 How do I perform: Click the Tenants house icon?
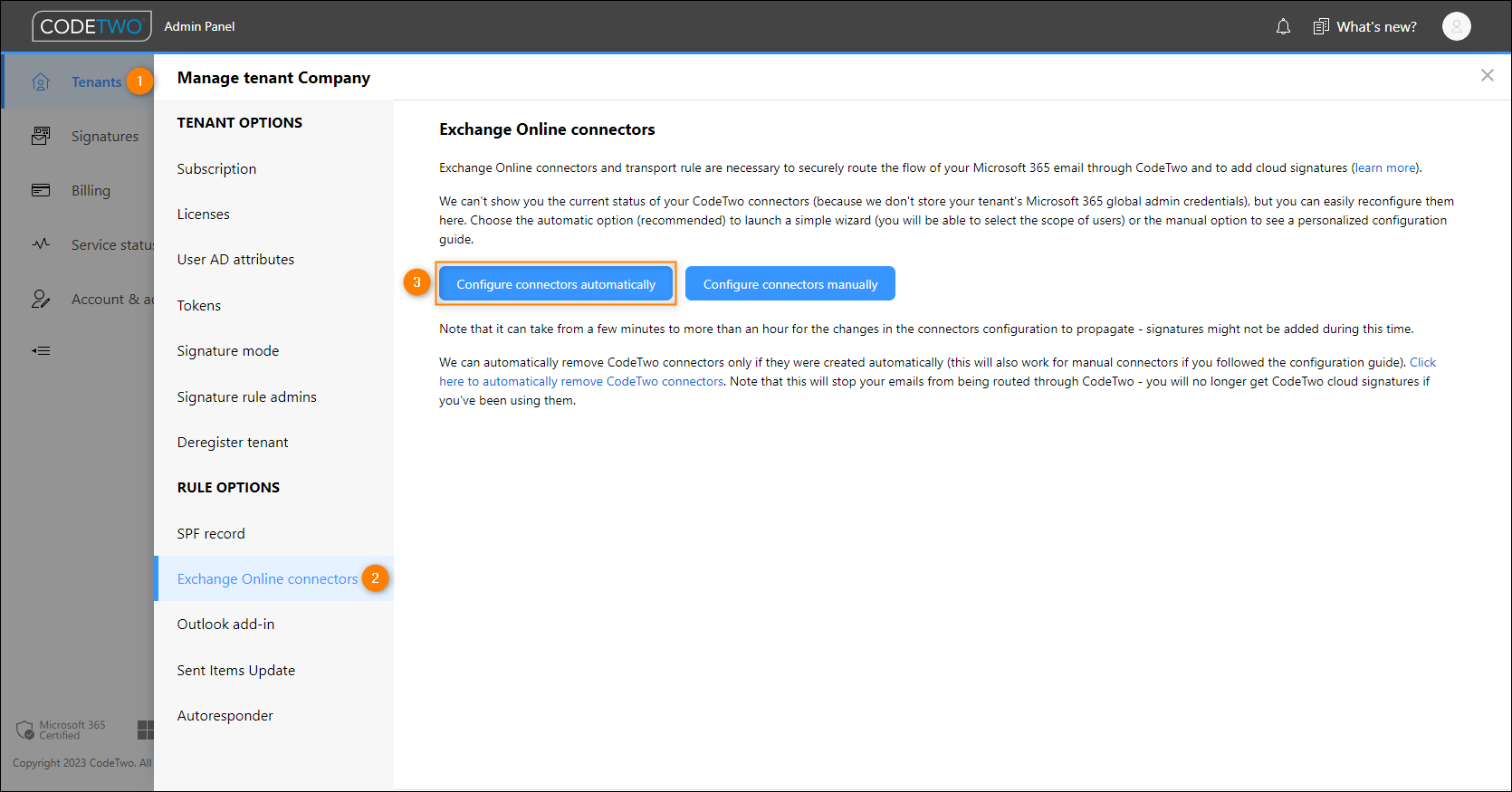click(41, 82)
